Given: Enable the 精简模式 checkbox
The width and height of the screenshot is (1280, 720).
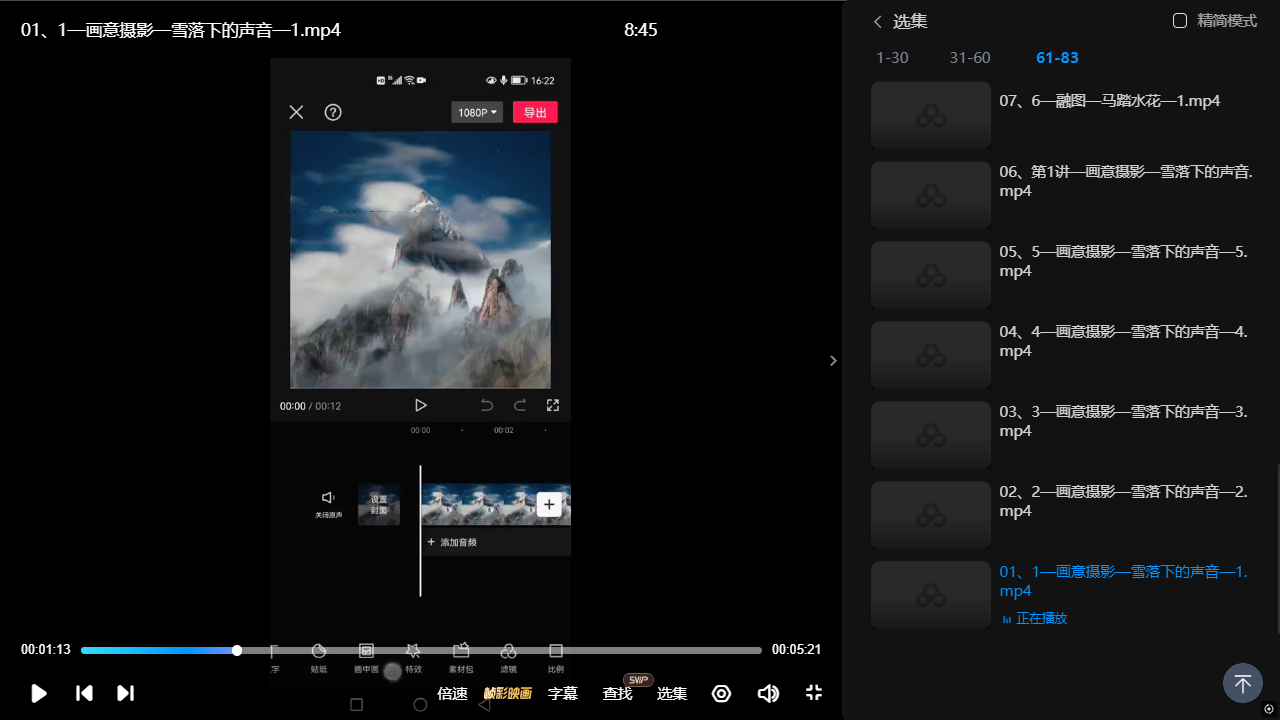Looking at the screenshot, I should click(x=1180, y=21).
